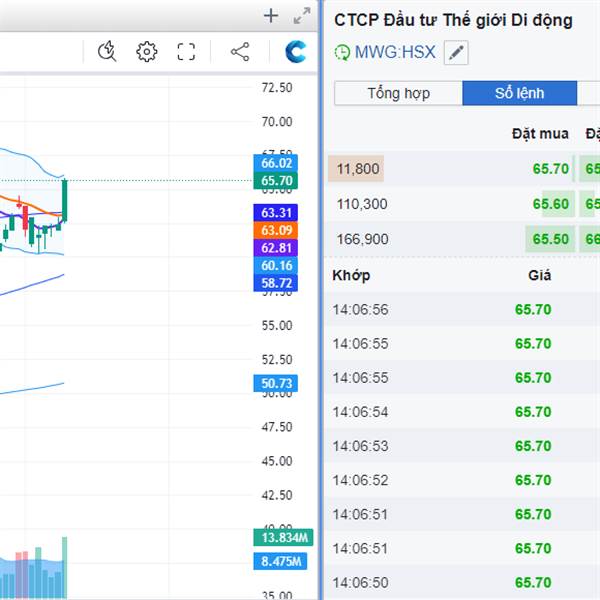Select the 14:06:53 matched trade row
Screen dimensions: 600x600
462,446
